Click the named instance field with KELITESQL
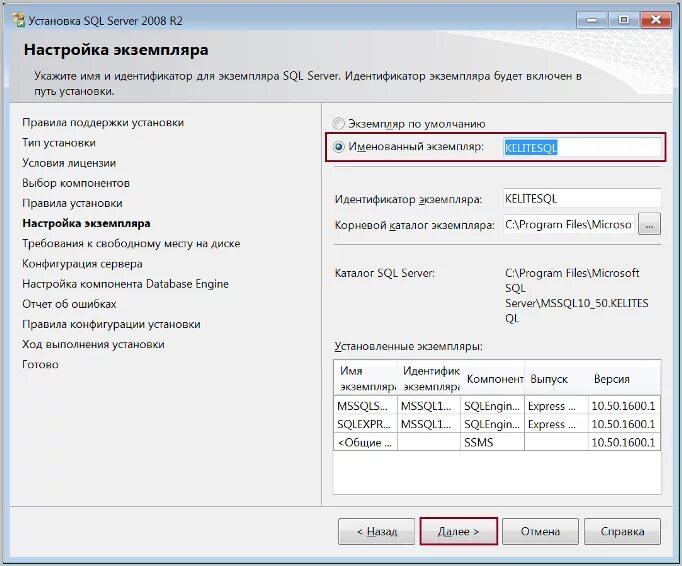682x566 pixels. tap(582, 147)
